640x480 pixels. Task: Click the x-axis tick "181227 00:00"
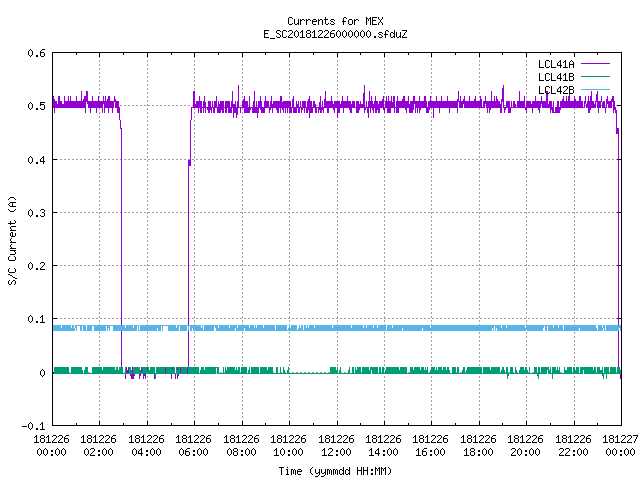(620, 446)
